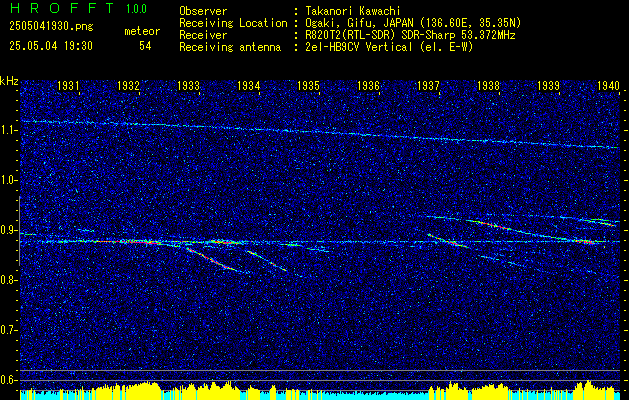Click the version number 1.0.0
The width and height of the screenshot is (629, 400).
point(136,8)
